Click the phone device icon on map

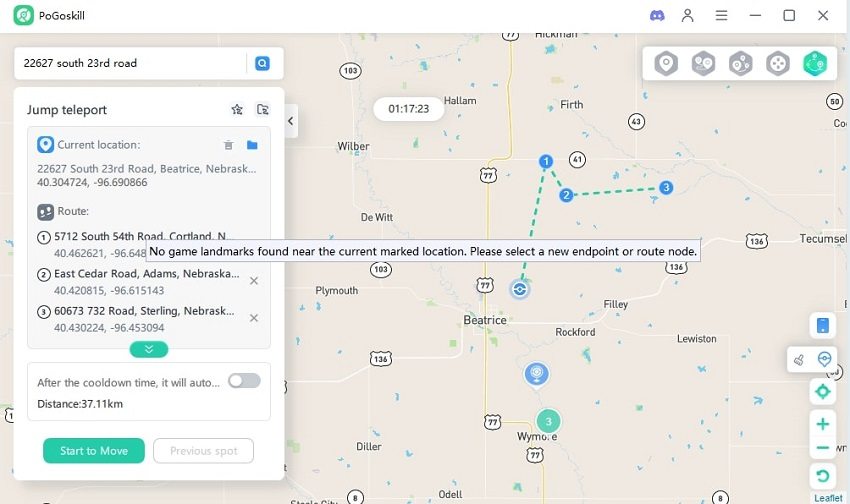[x=822, y=325]
